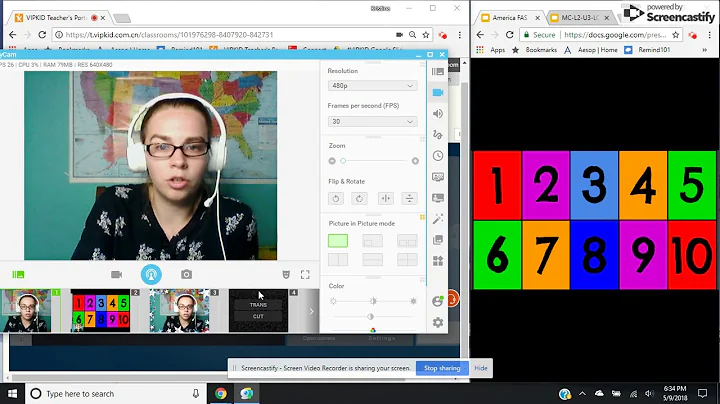Toggle the green presets strip icon
Image resolution: width=720 pixels, height=404 pixels.
click(18, 275)
